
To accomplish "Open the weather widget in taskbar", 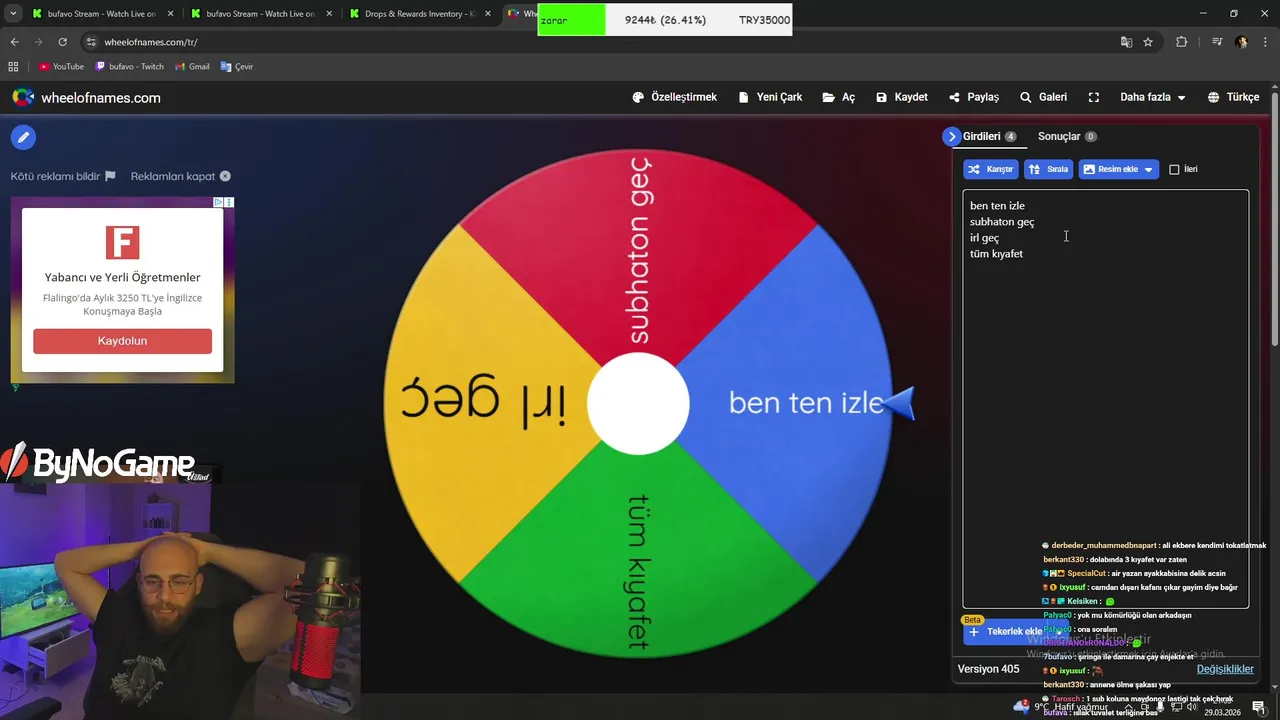I will [1061, 707].
